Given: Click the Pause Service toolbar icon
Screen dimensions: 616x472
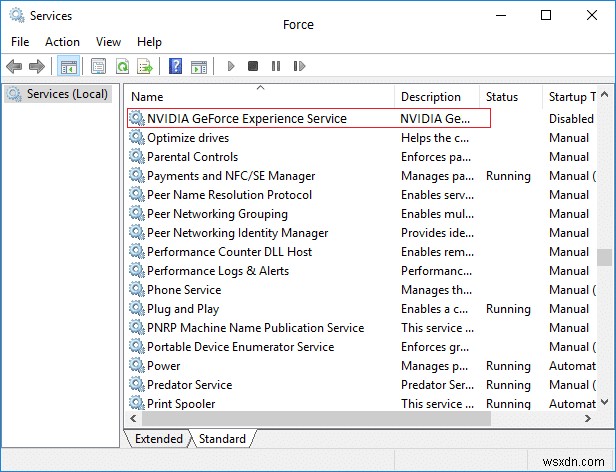Looking at the screenshot, I should pyautogui.click(x=275, y=67).
